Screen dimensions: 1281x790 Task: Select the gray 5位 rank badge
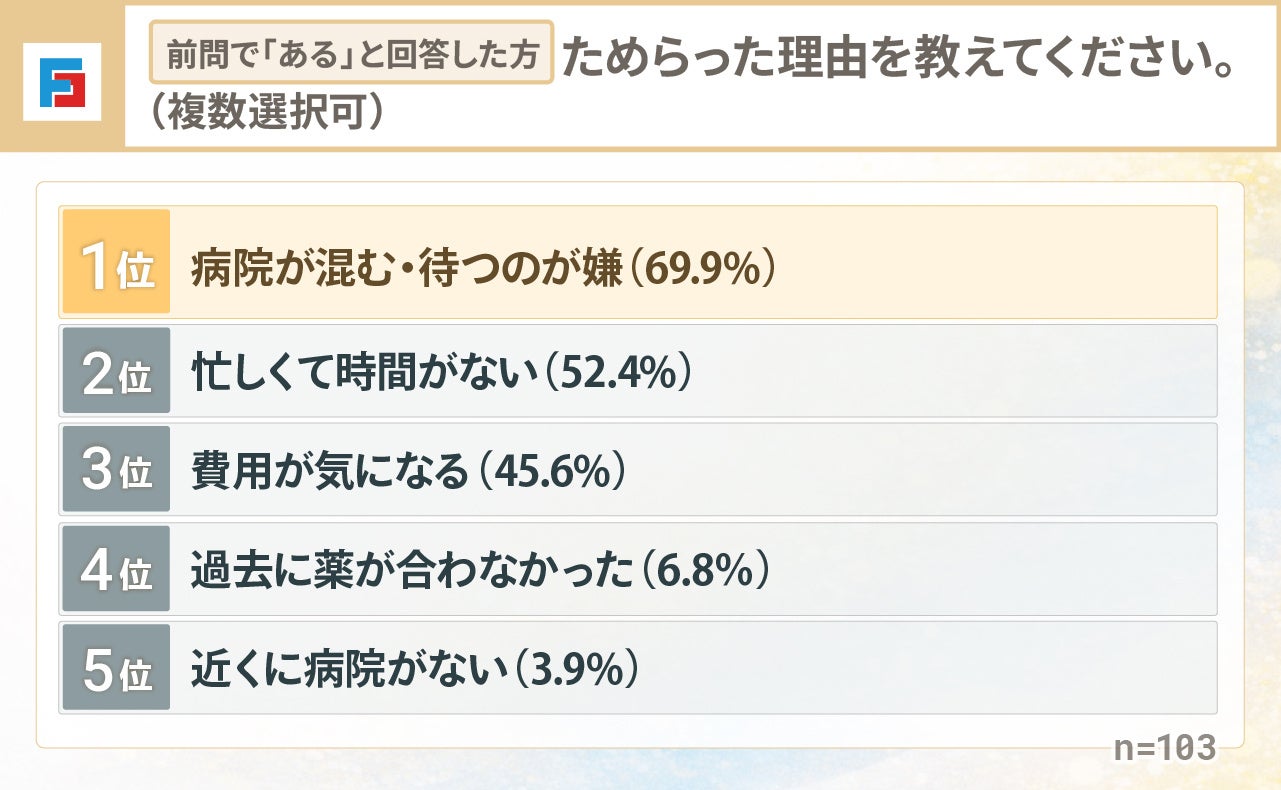click(x=116, y=668)
